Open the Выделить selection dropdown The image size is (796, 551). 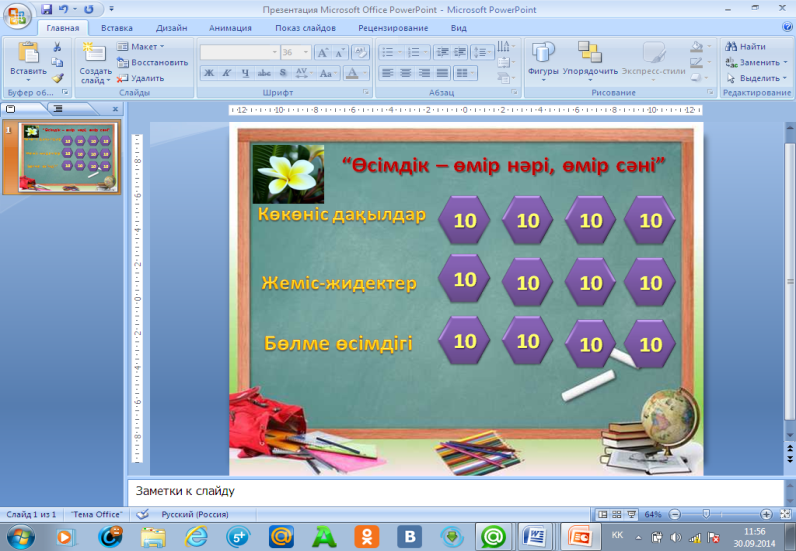tap(756, 78)
